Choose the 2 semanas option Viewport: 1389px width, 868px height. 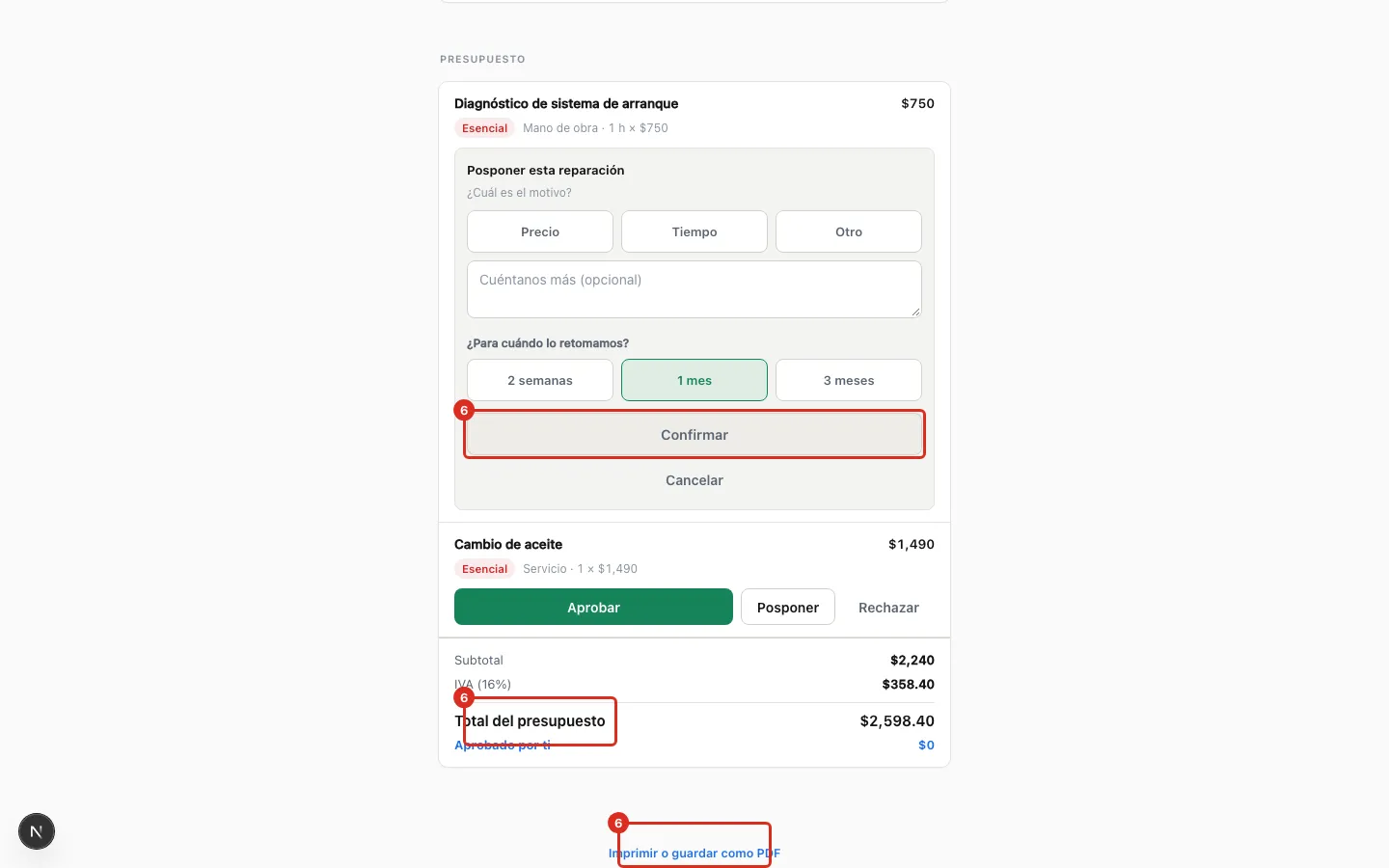click(x=540, y=380)
